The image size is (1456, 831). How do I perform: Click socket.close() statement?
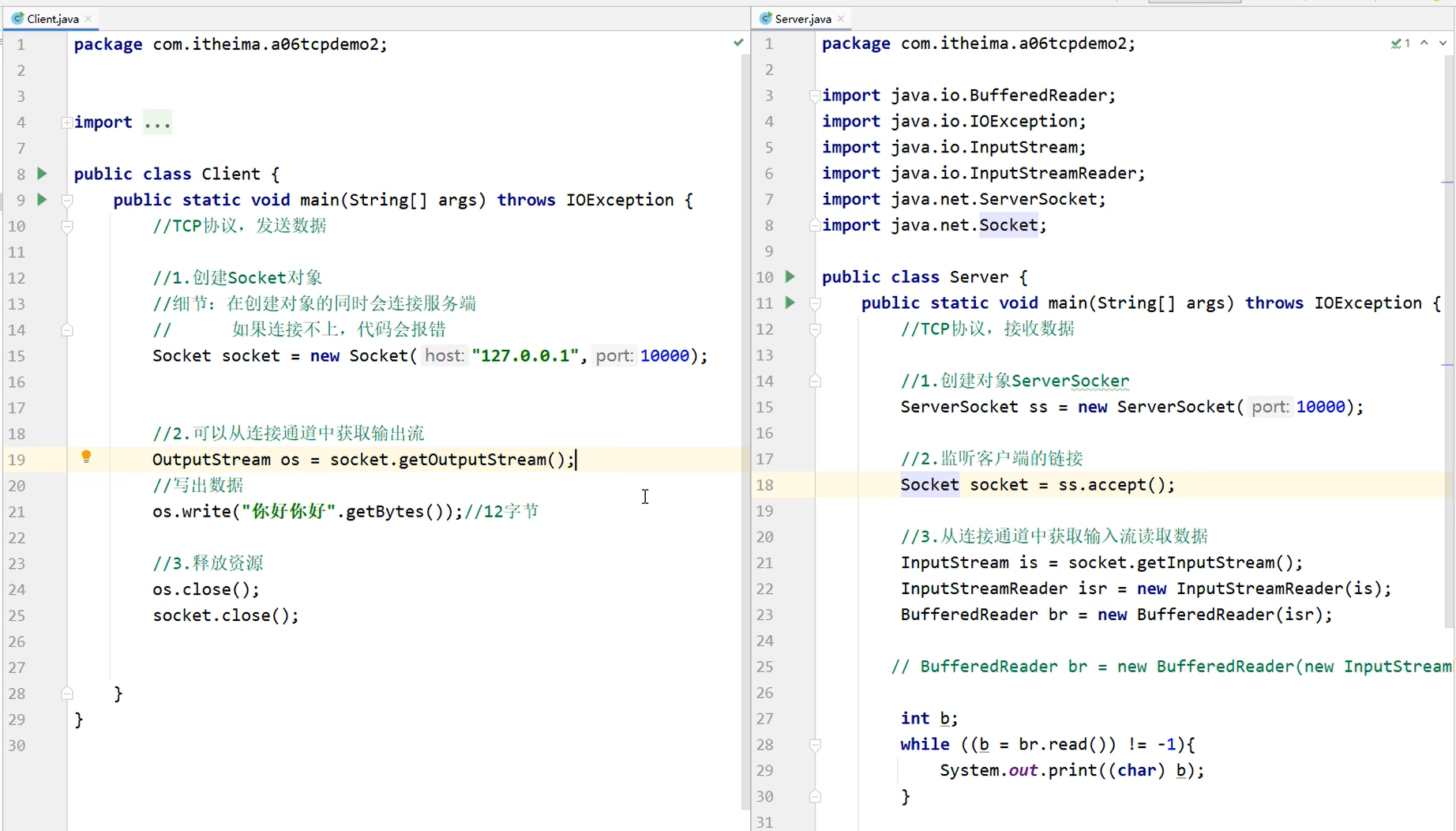click(226, 615)
